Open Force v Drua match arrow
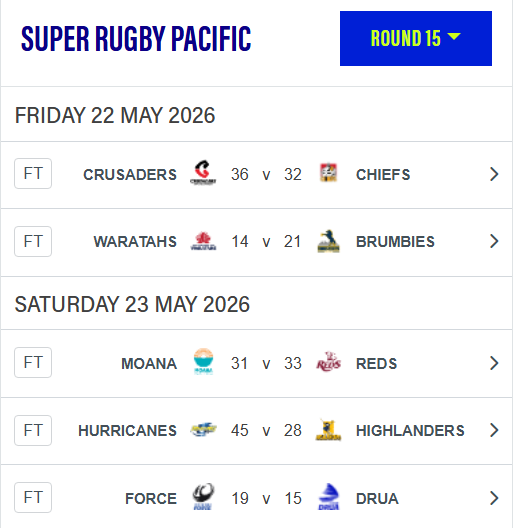This screenshot has height=528, width=513. coord(494,498)
